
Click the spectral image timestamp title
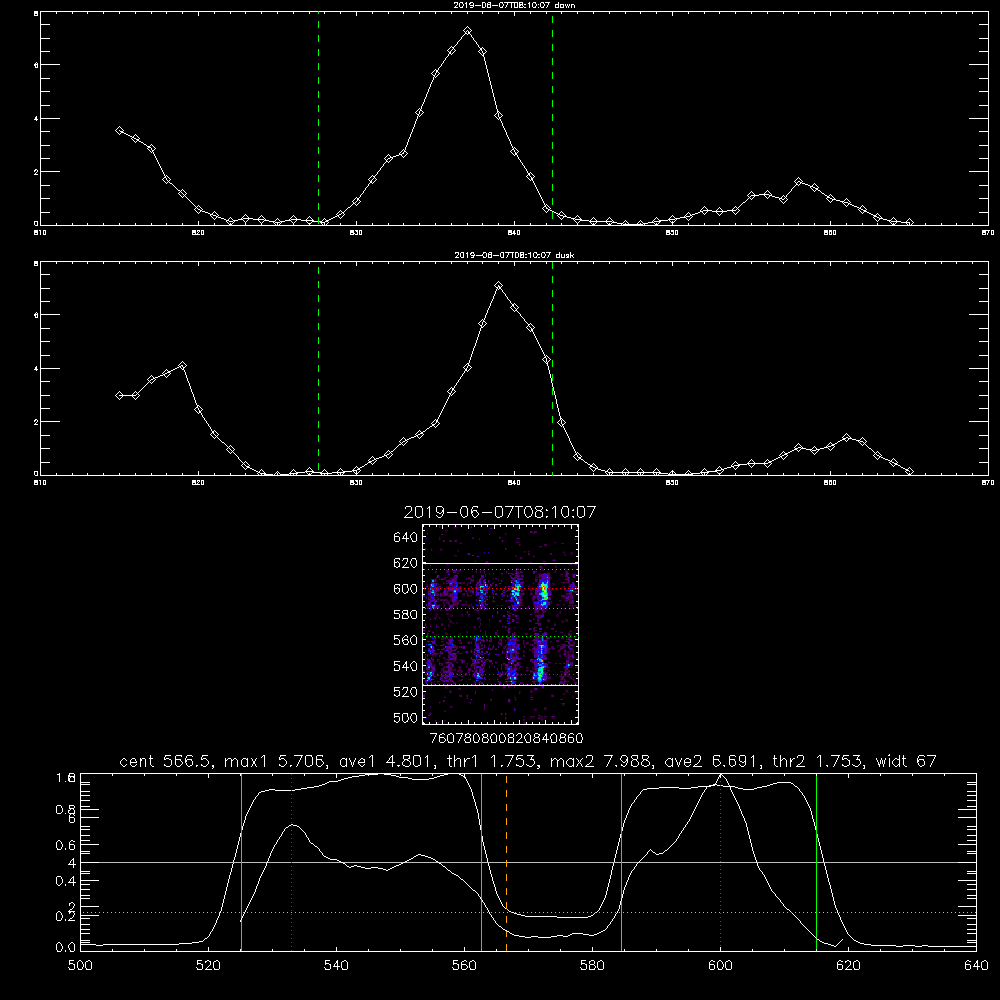click(x=500, y=512)
